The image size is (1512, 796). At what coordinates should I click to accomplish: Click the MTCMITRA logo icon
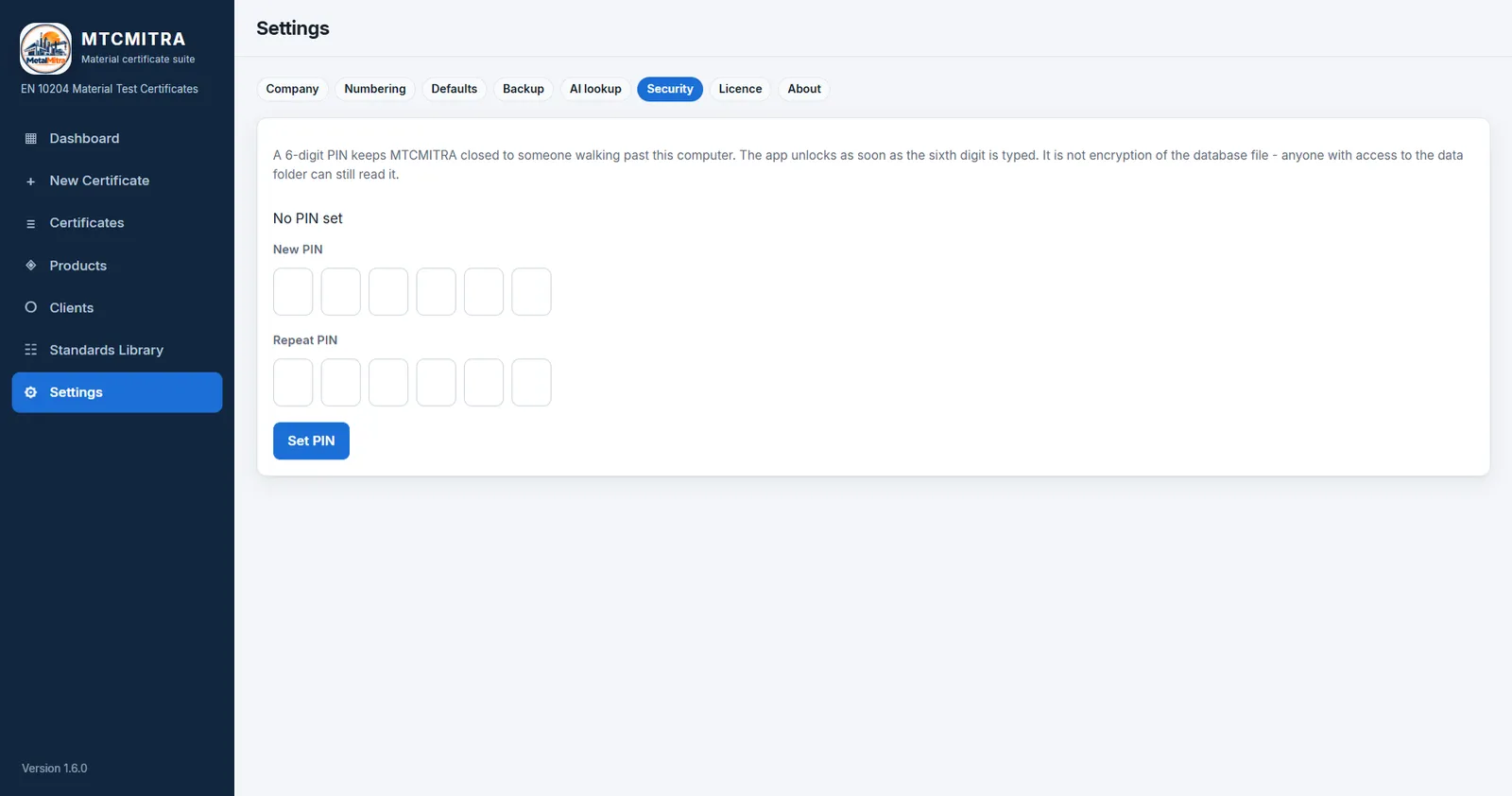45,48
